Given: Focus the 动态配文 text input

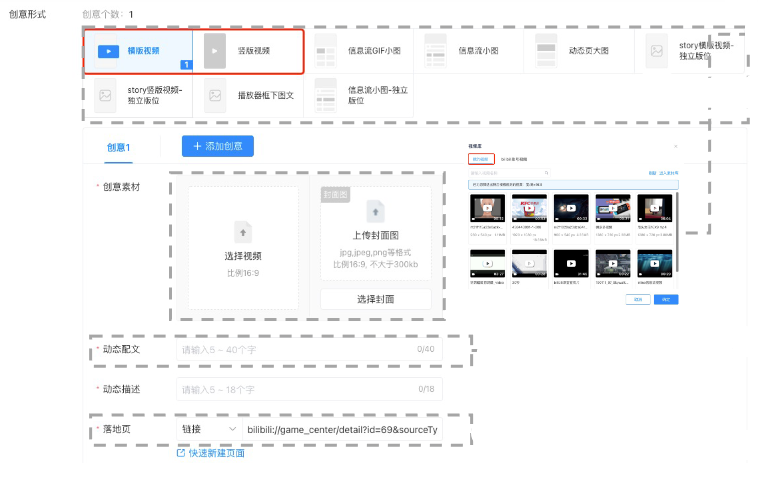Looking at the screenshot, I should 309,349.
